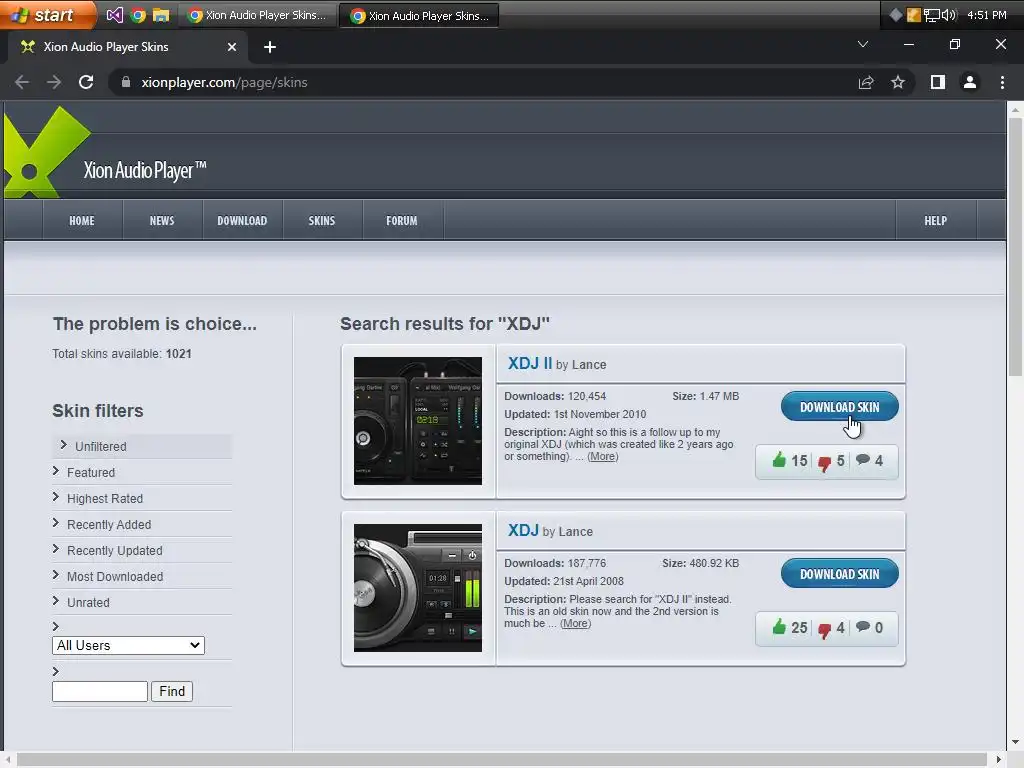1024x768 pixels.
Task: Close the Xion Audio Player Skins browser tab
Action: (232, 47)
